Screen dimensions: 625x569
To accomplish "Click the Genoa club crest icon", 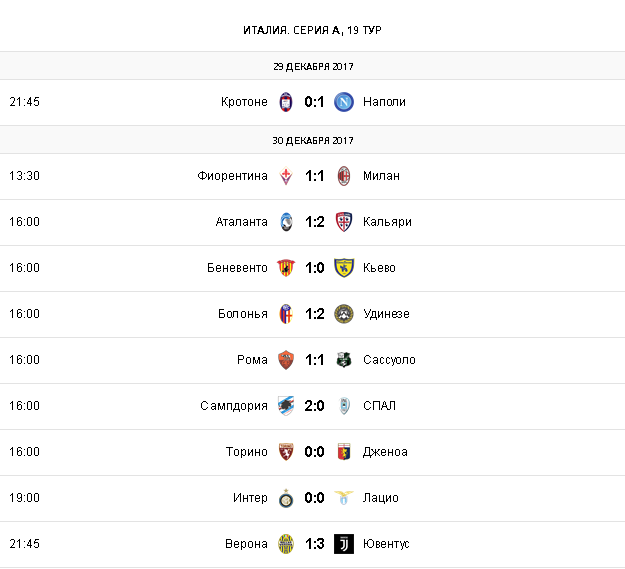I will click(344, 452).
